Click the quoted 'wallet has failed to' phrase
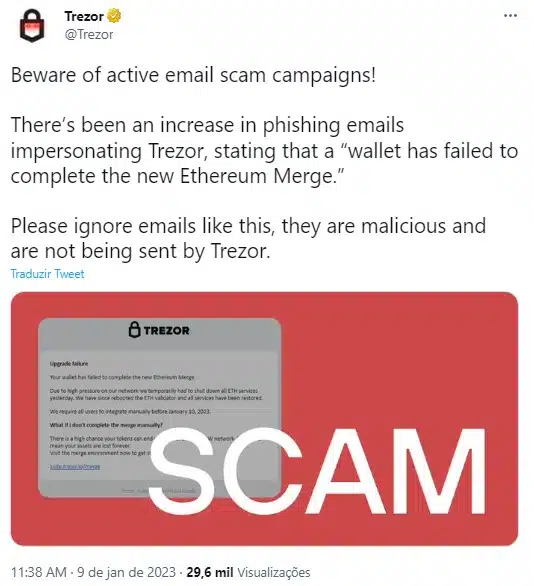This screenshot has width=534, height=586. coord(430,151)
